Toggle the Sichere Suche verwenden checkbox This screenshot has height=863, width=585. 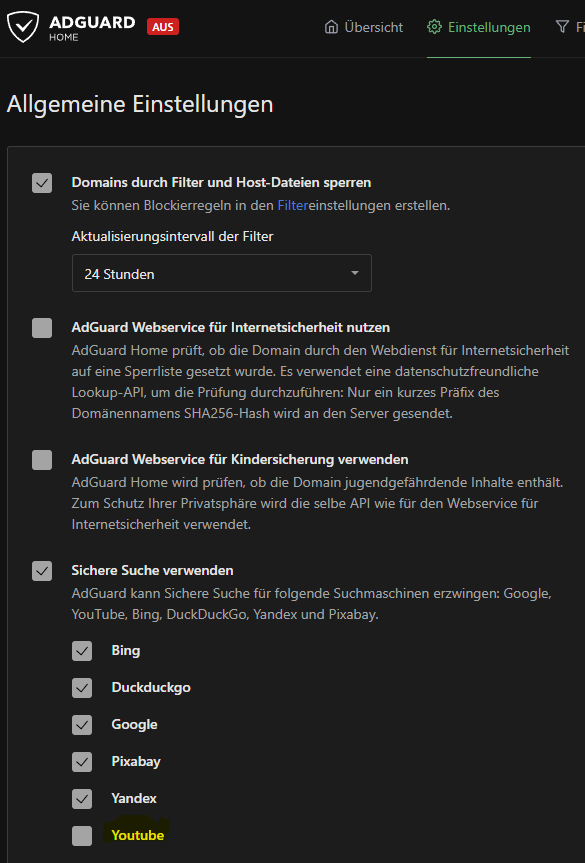pyautogui.click(x=42, y=571)
